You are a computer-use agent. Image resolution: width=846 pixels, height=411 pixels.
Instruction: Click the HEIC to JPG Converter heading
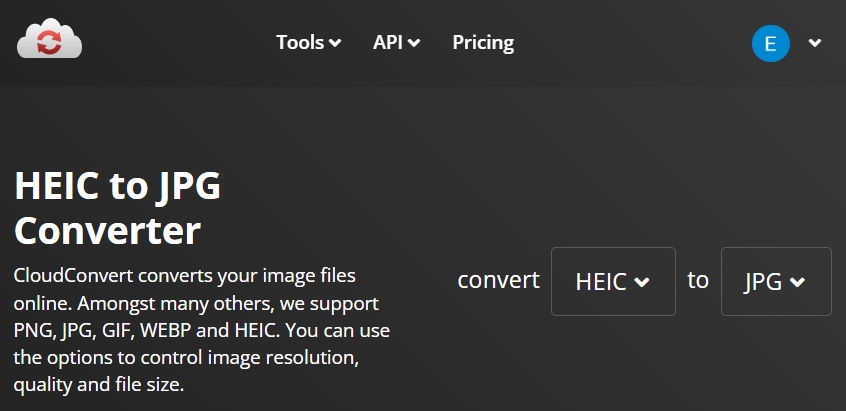(x=118, y=208)
